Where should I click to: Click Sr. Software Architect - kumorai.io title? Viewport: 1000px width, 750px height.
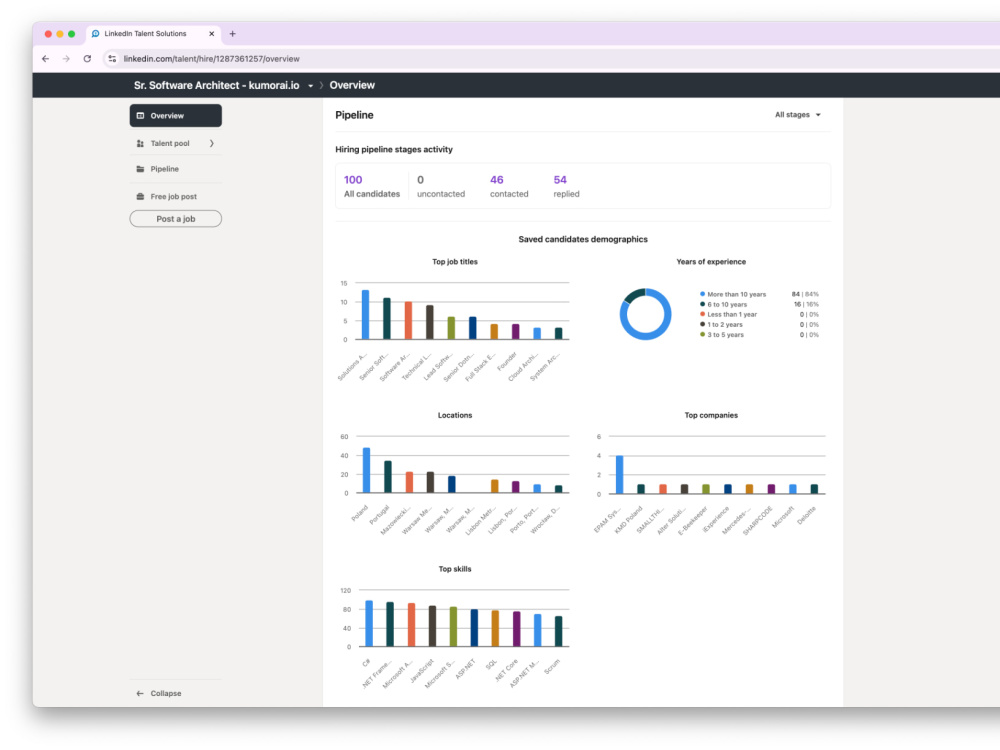tap(216, 85)
